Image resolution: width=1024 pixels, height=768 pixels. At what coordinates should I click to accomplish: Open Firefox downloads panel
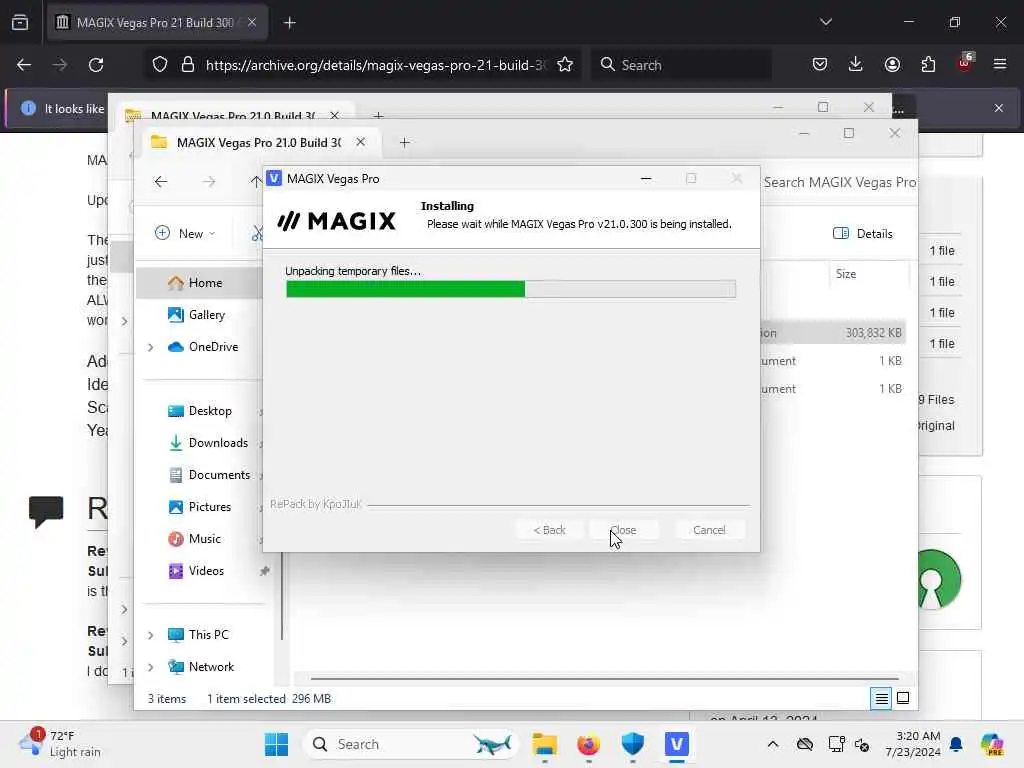tap(856, 65)
